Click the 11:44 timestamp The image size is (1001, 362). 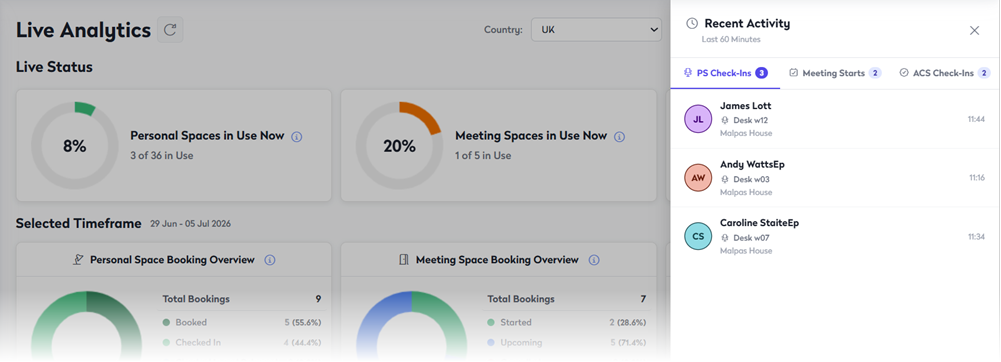976,119
